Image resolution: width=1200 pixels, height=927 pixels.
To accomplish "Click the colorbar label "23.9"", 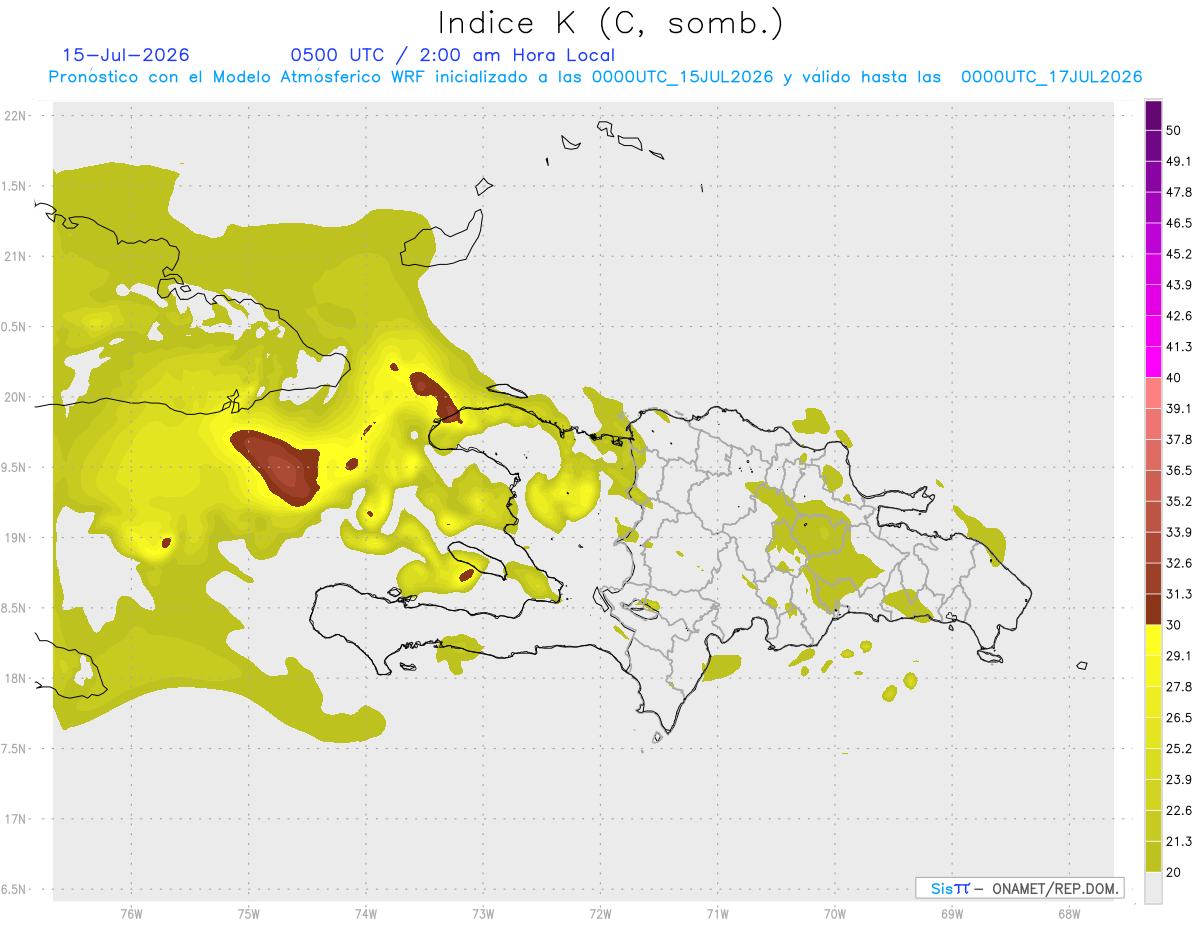I will pos(1178,779).
